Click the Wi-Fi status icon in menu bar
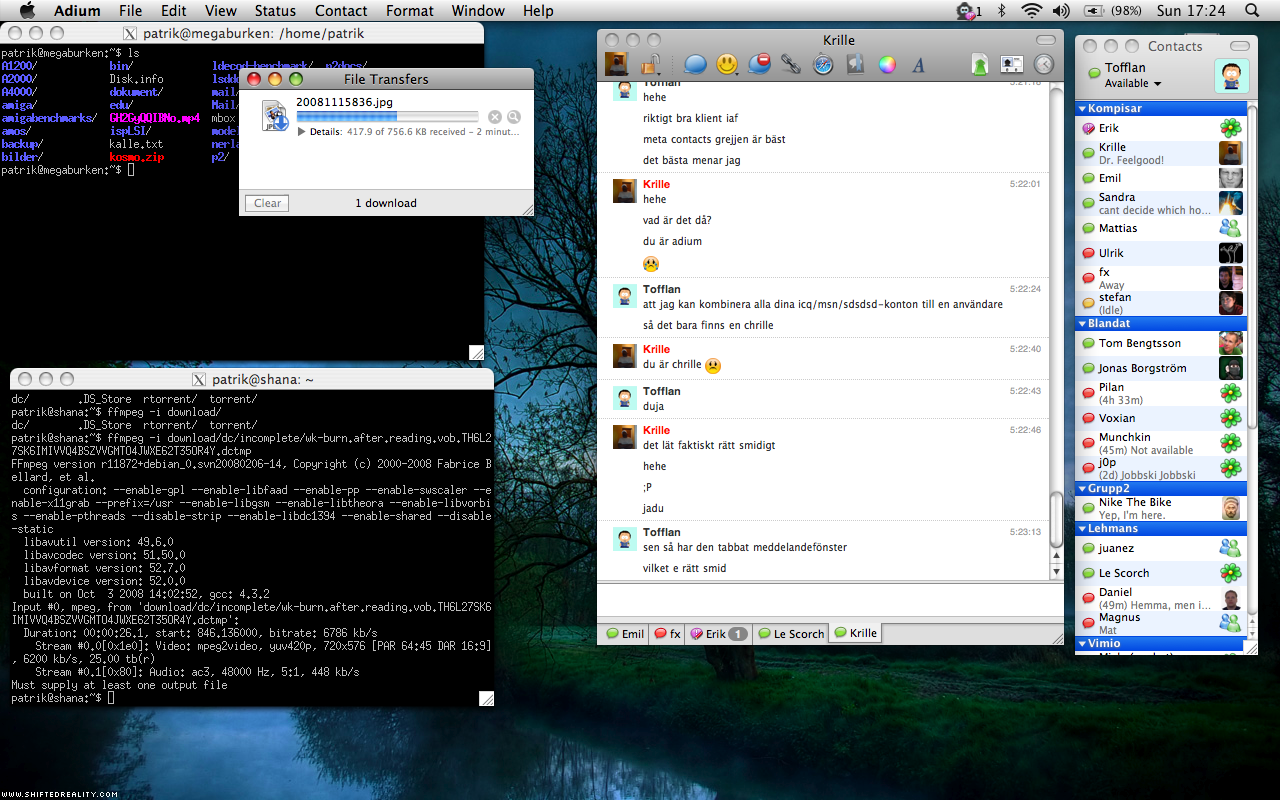 click(1032, 11)
